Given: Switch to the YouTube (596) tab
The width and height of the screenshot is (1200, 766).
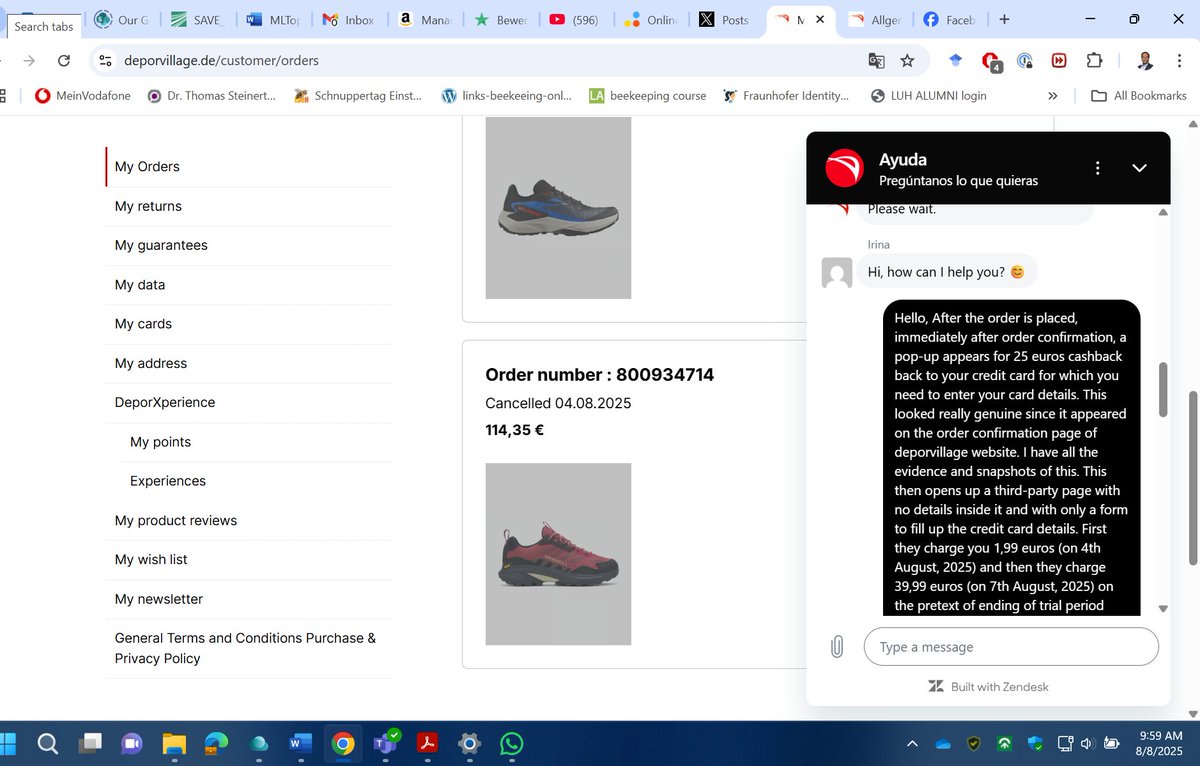Looking at the screenshot, I should [574, 20].
